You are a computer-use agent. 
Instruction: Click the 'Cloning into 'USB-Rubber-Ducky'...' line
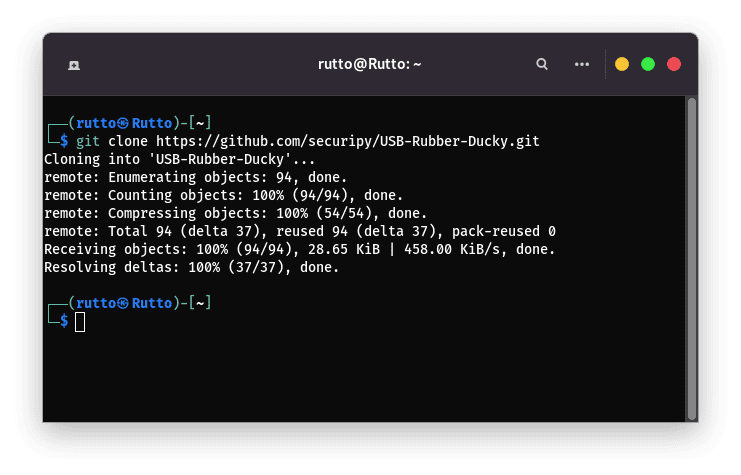180,159
